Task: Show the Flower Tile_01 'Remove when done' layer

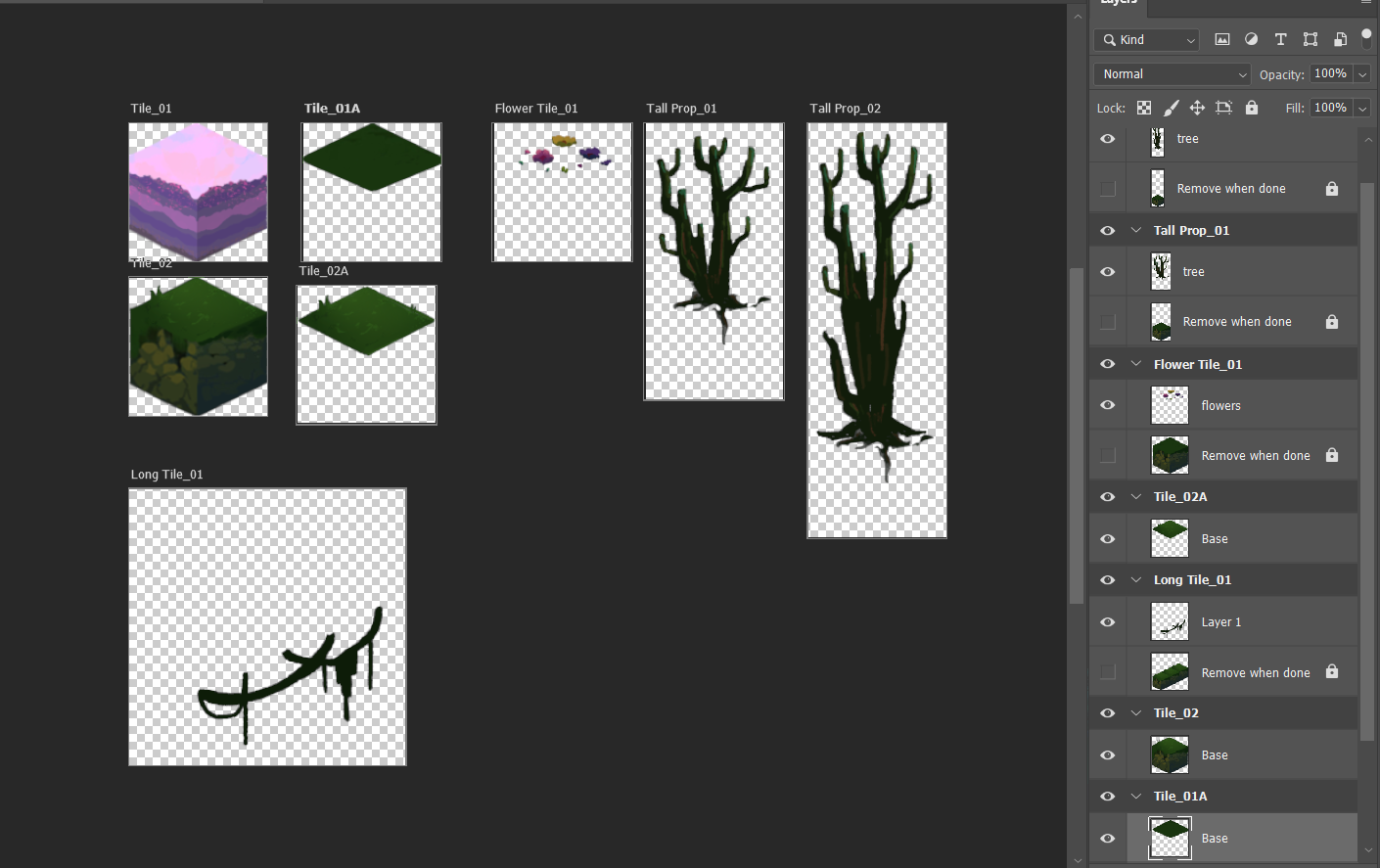Action: (1108, 455)
